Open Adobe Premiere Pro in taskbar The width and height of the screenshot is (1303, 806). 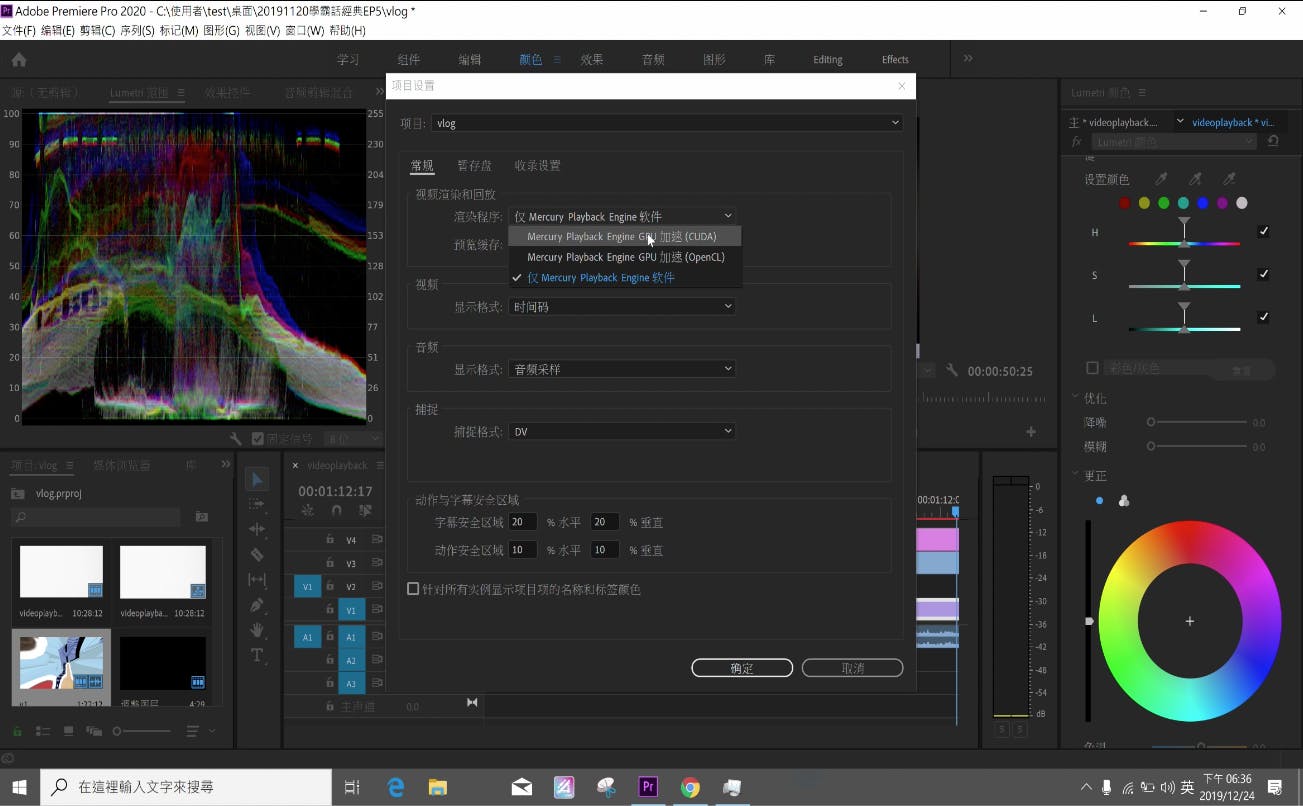point(648,787)
